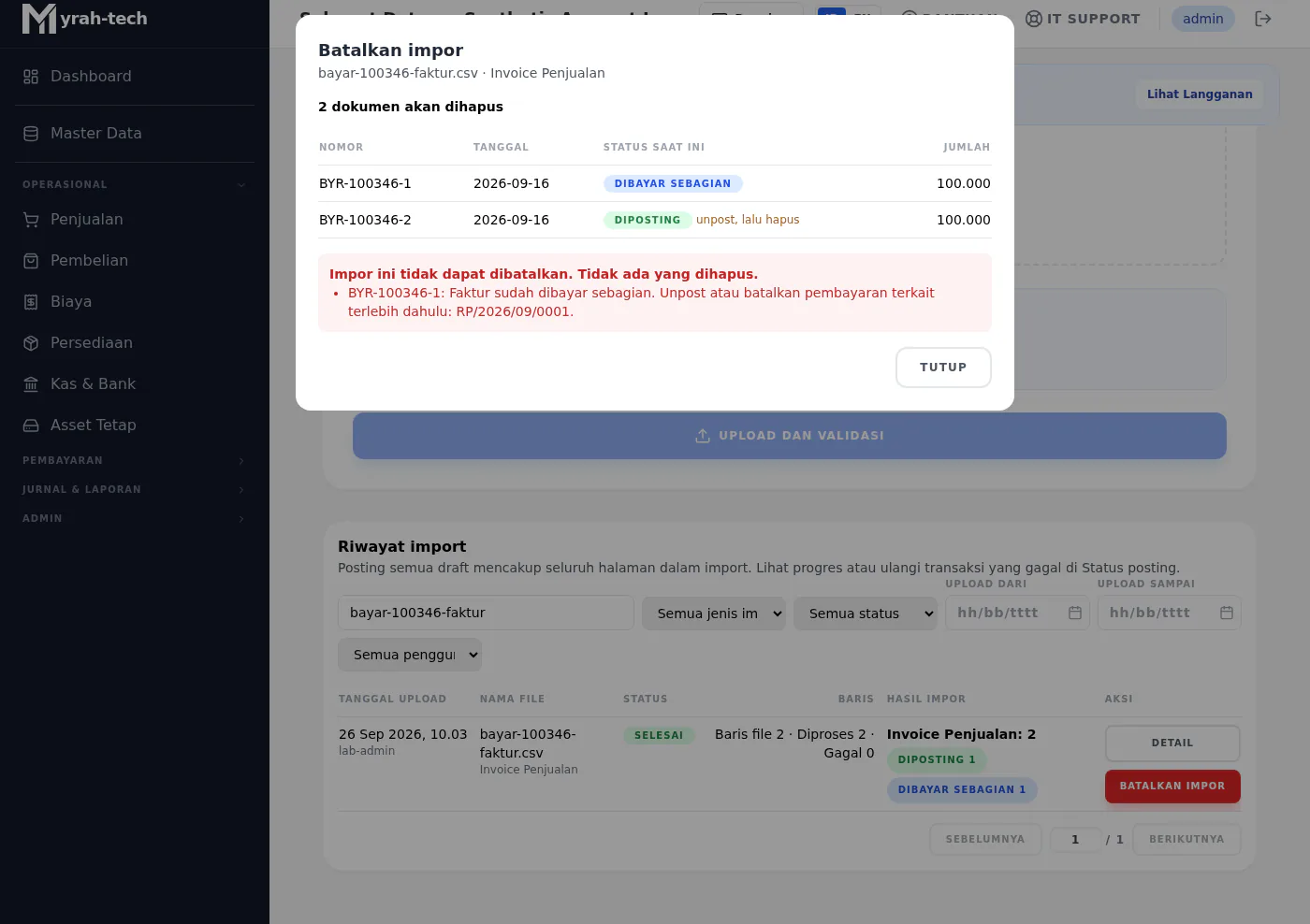Screen dimensions: 1310x924
Task: Click the 'unpost, lalu hapus' note
Action: [748, 221]
